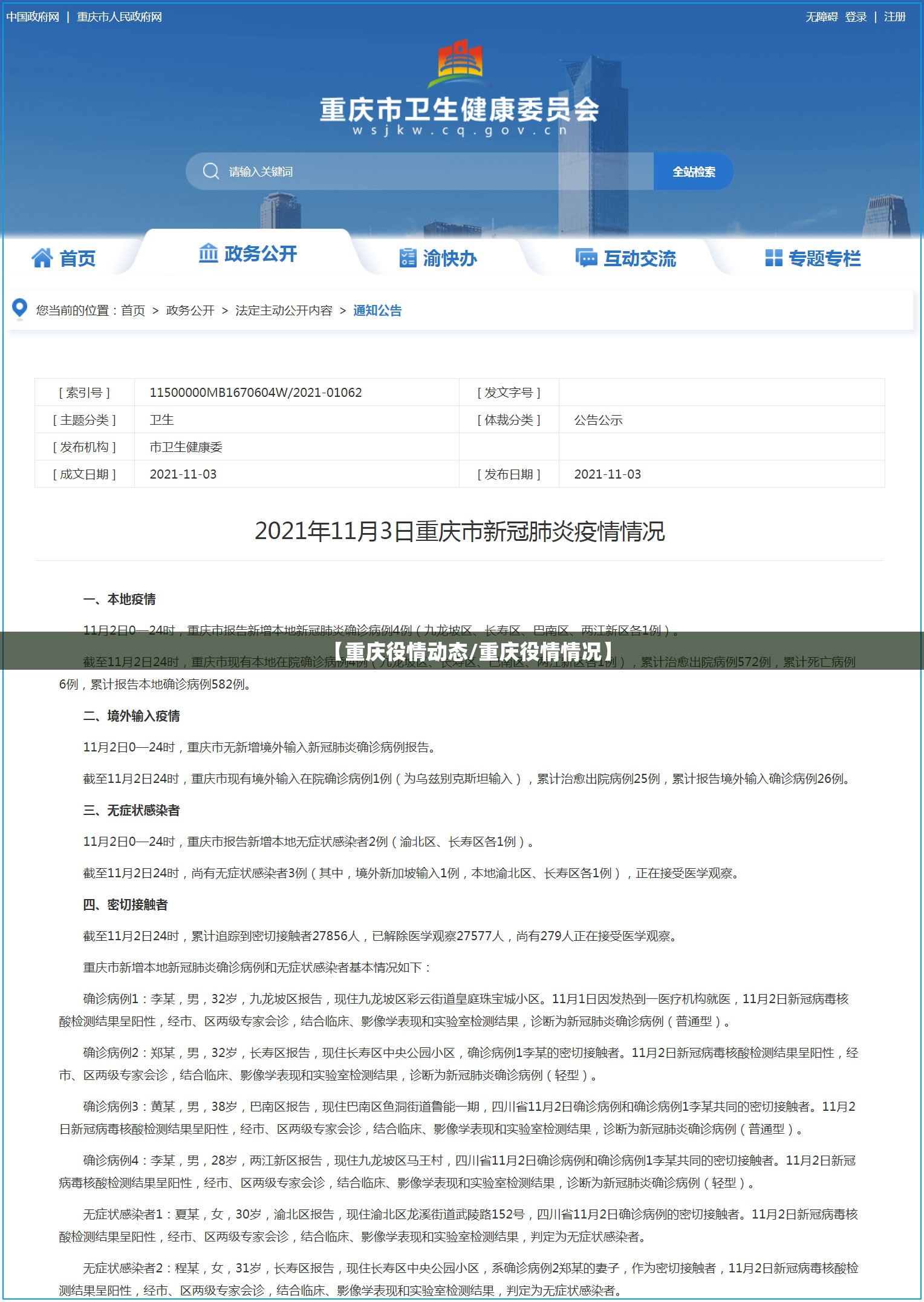Click the 【重庆役情动态/重庆役情情况】 banner caption
Image resolution: width=924 pixels, height=1302 pixels.
(473, 651)
